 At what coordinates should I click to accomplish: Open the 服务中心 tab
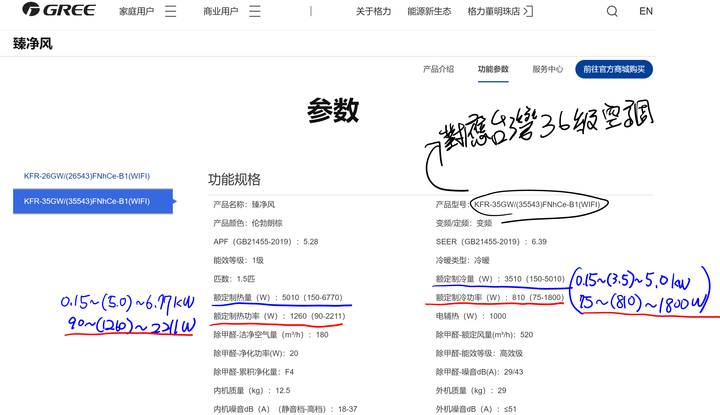click(547, 69)
